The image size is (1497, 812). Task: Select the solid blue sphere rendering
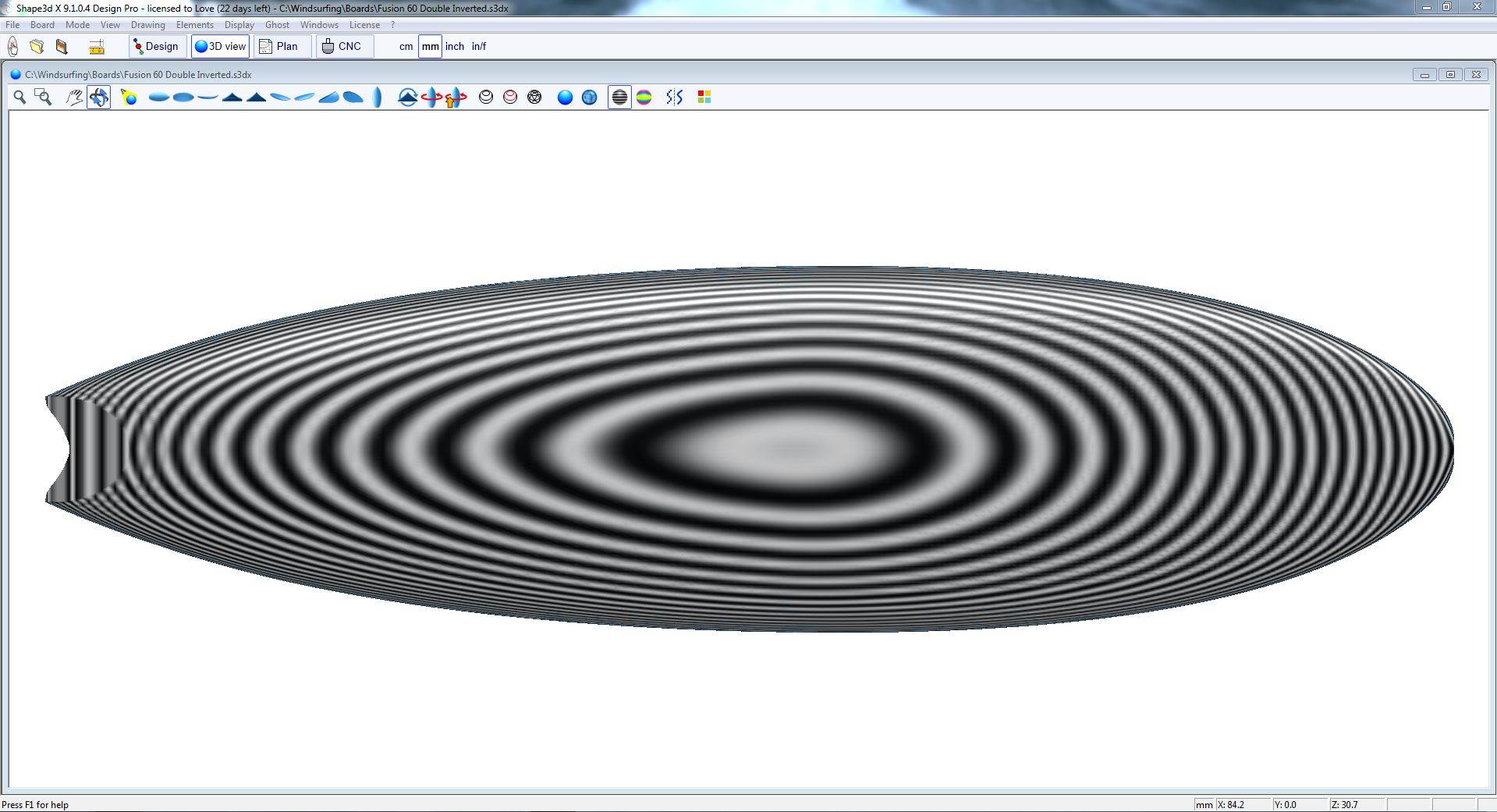tap(565, 98)
